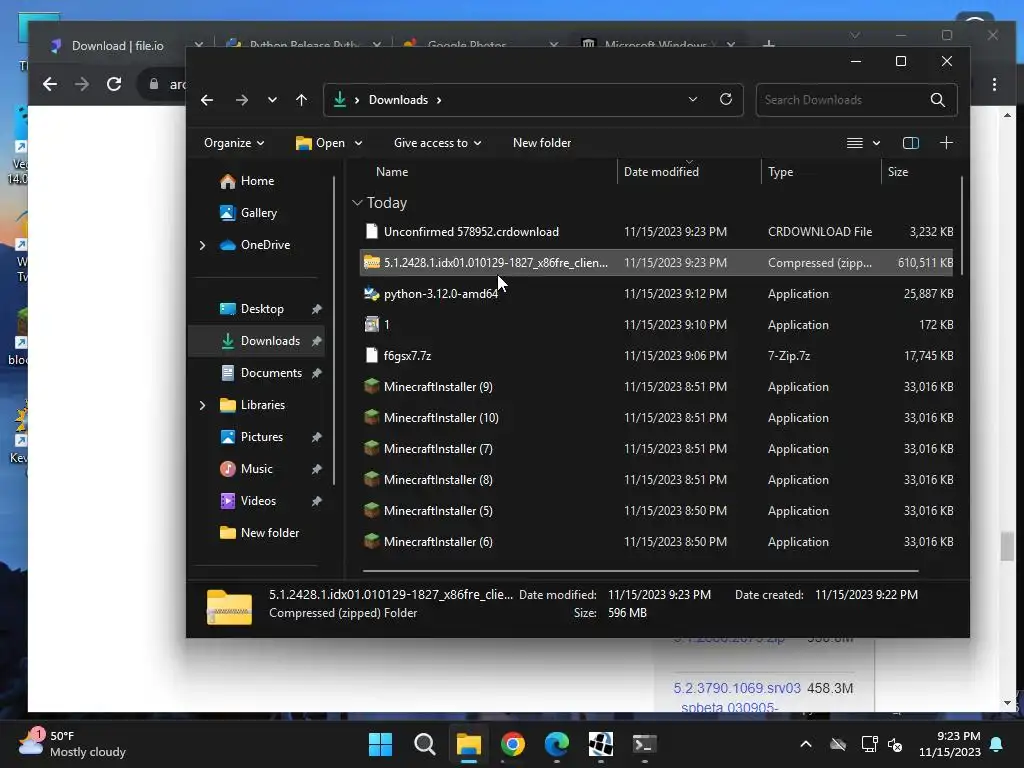Refresh the Downloads folder view
Viewport: 1024px width, 768px height.
tap(726, 99)
